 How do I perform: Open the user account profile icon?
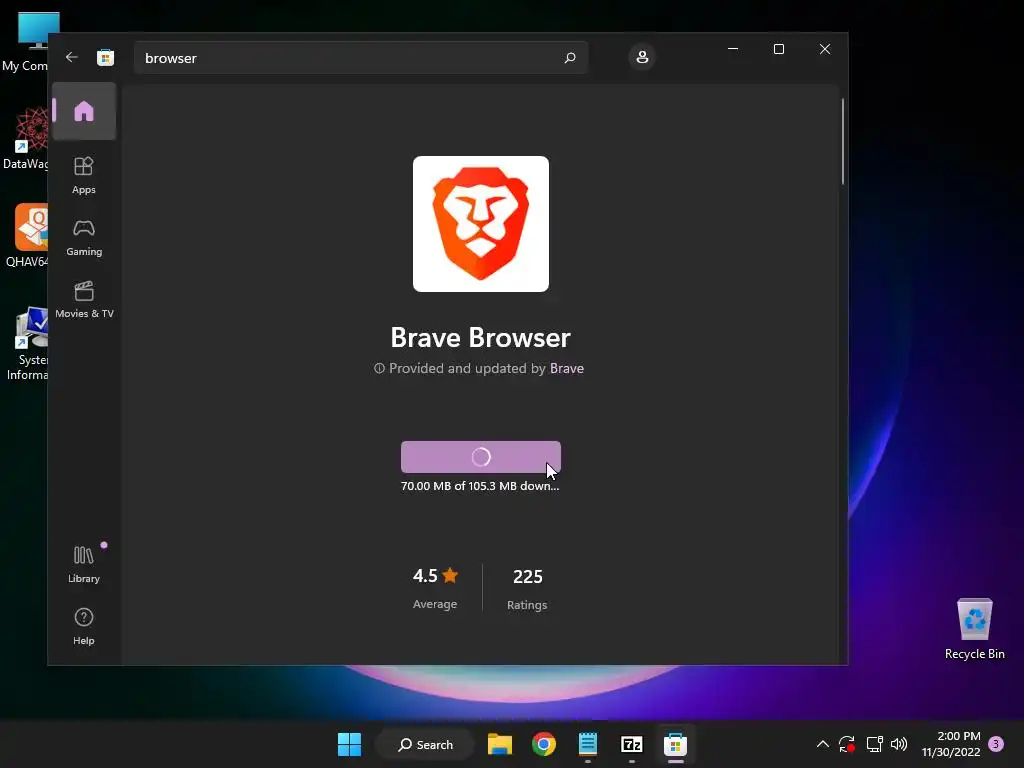pos(642,57)
